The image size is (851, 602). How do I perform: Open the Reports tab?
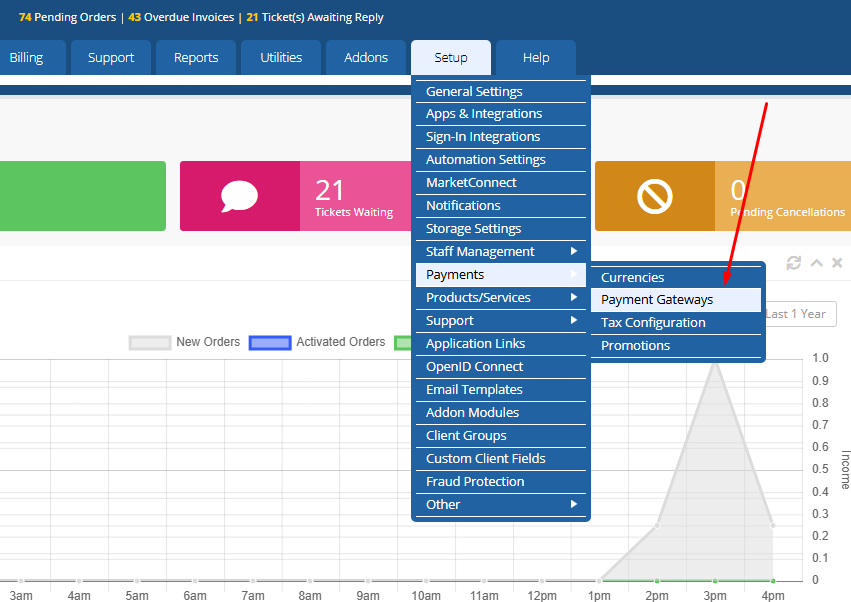point(196,58)
